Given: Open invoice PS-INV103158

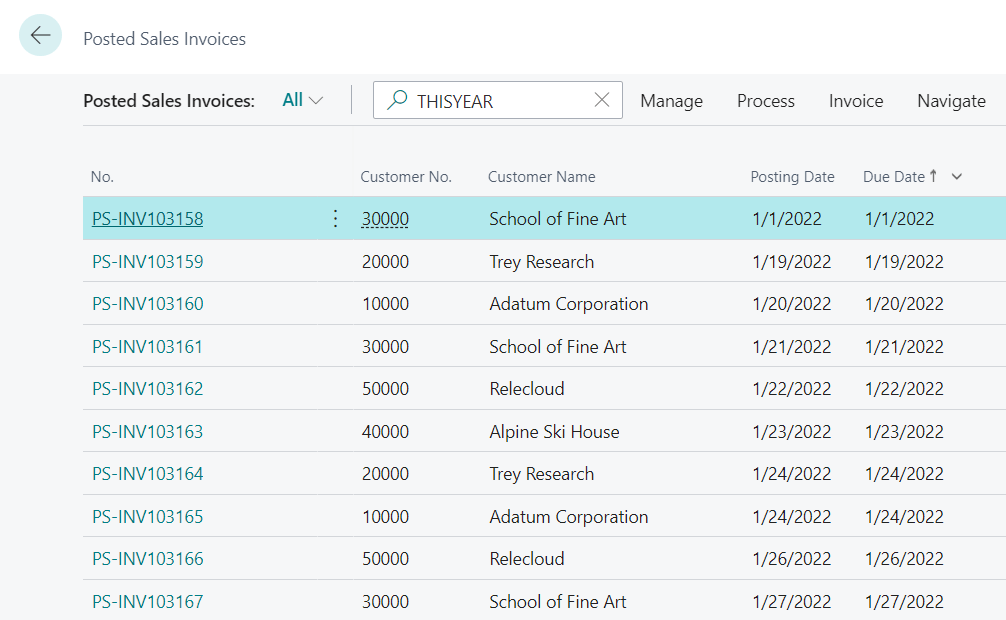Looking at the screenshot, I should 147,218.
